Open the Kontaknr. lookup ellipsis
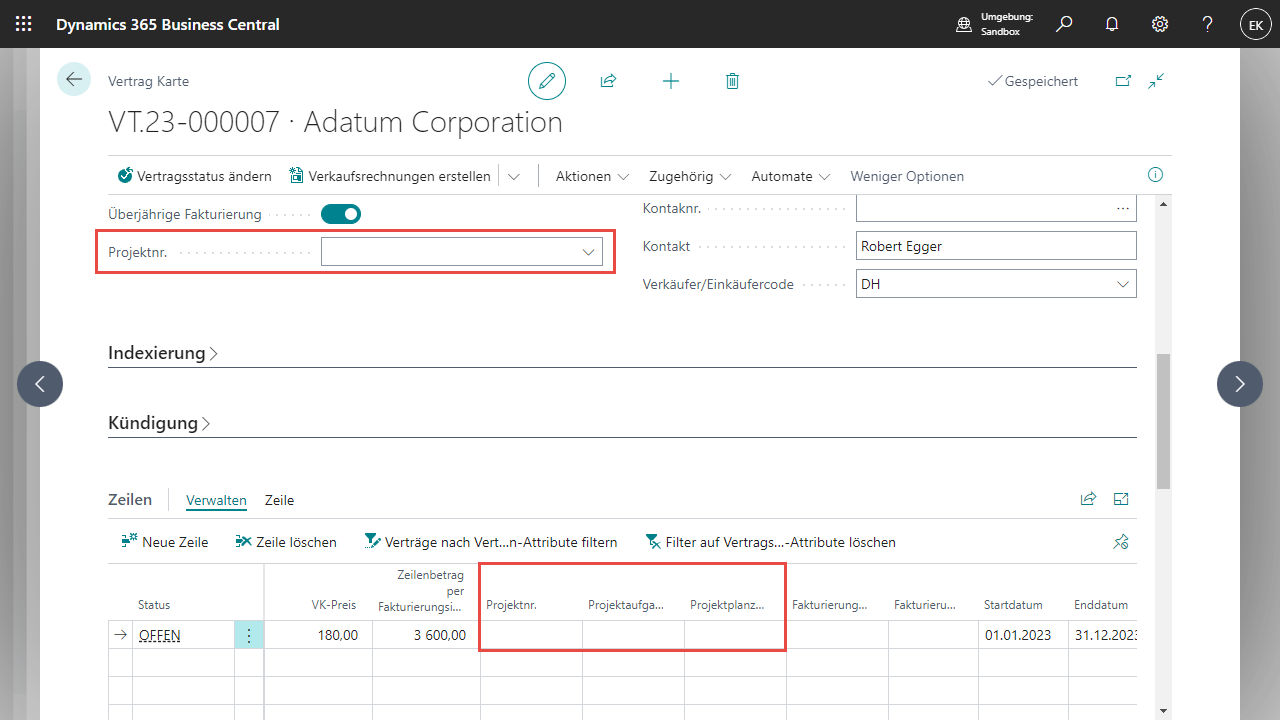The height and width of the screenshot is (720, 1280). [1123, 208]
